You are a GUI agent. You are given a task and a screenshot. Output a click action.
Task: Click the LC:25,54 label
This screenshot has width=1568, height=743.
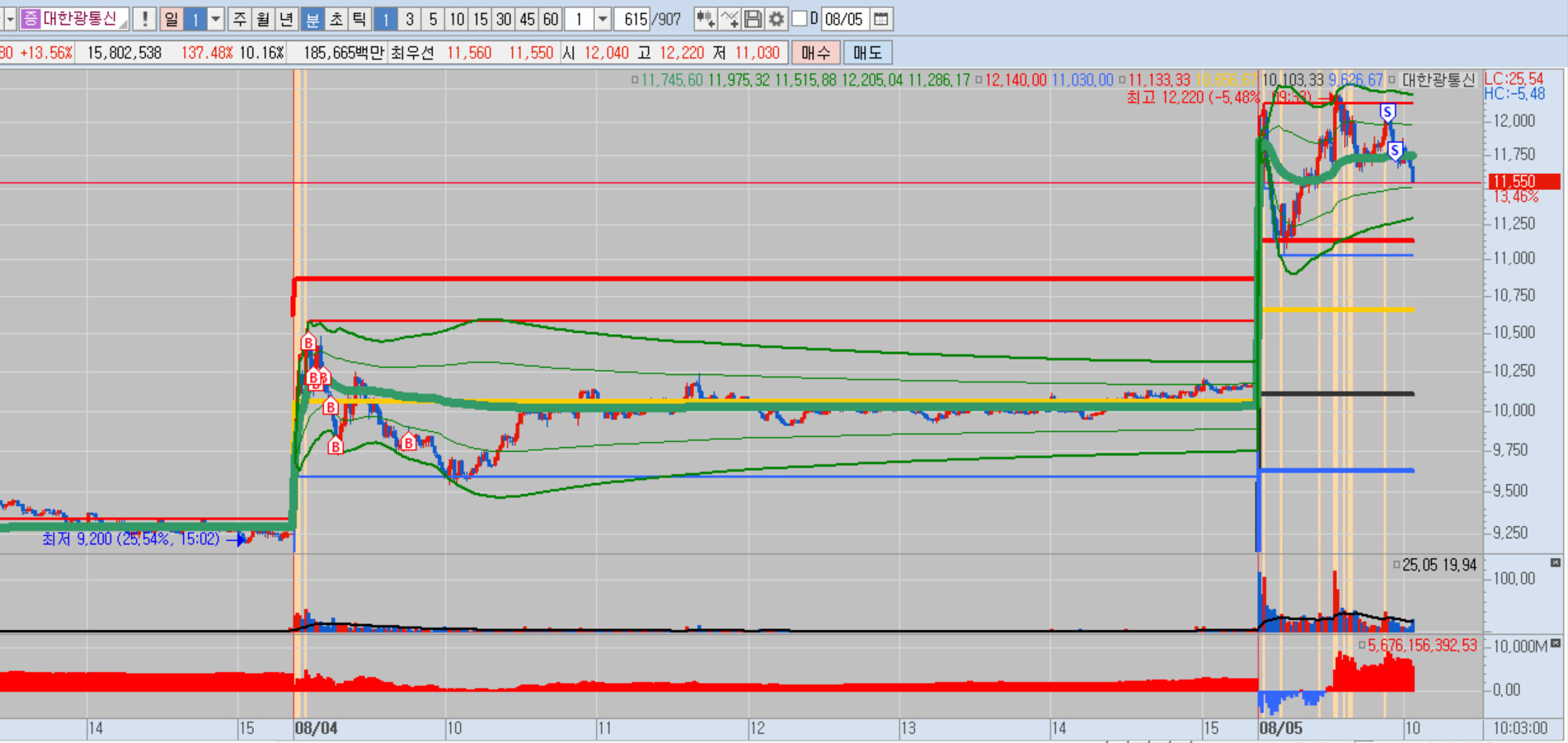point(1514,78)
